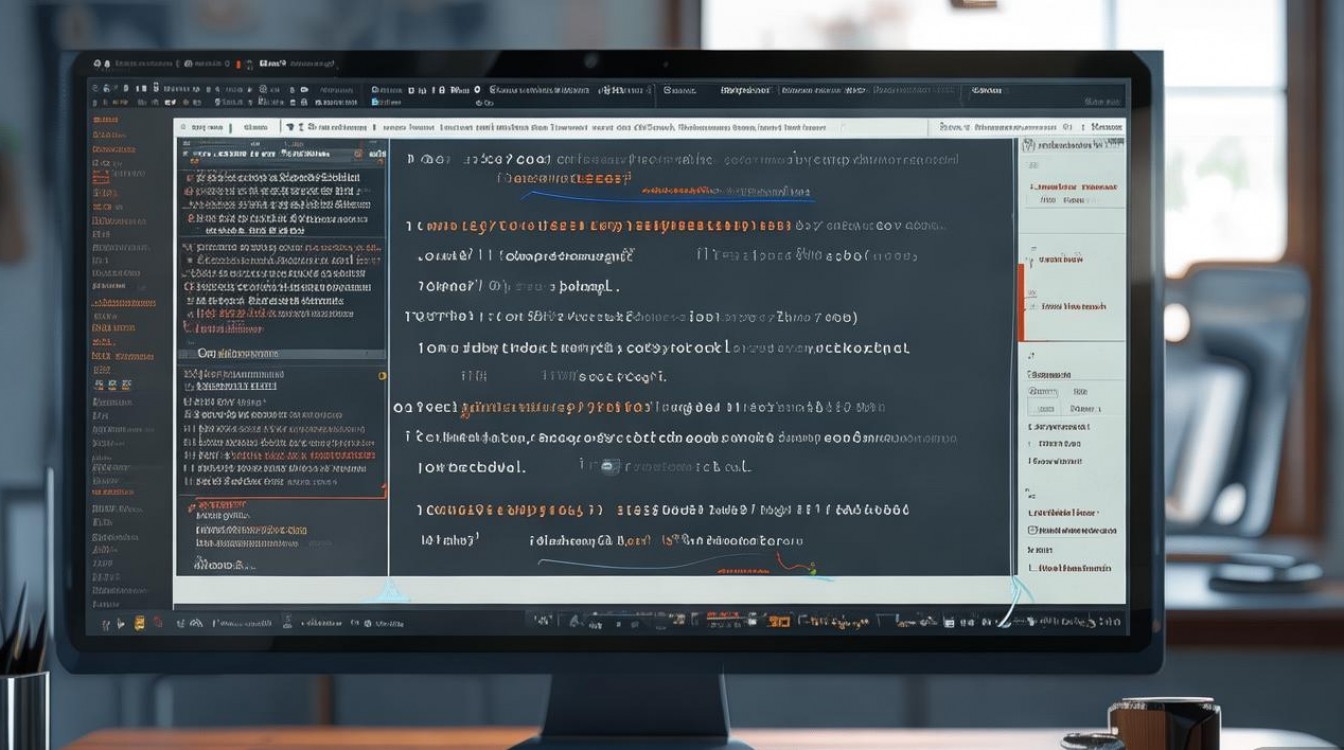
Task: Click the orange icon in the bottom-left status bar
Action: (139, 622)
